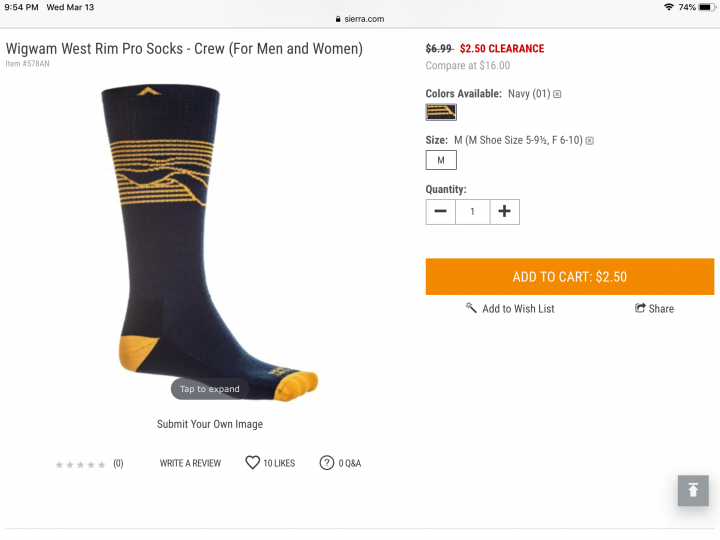Image resolution: width=720 pixels, height=540 pixels.
Task: Click the heart icon next to 10 Likes
Action: (x=252, y=462)
